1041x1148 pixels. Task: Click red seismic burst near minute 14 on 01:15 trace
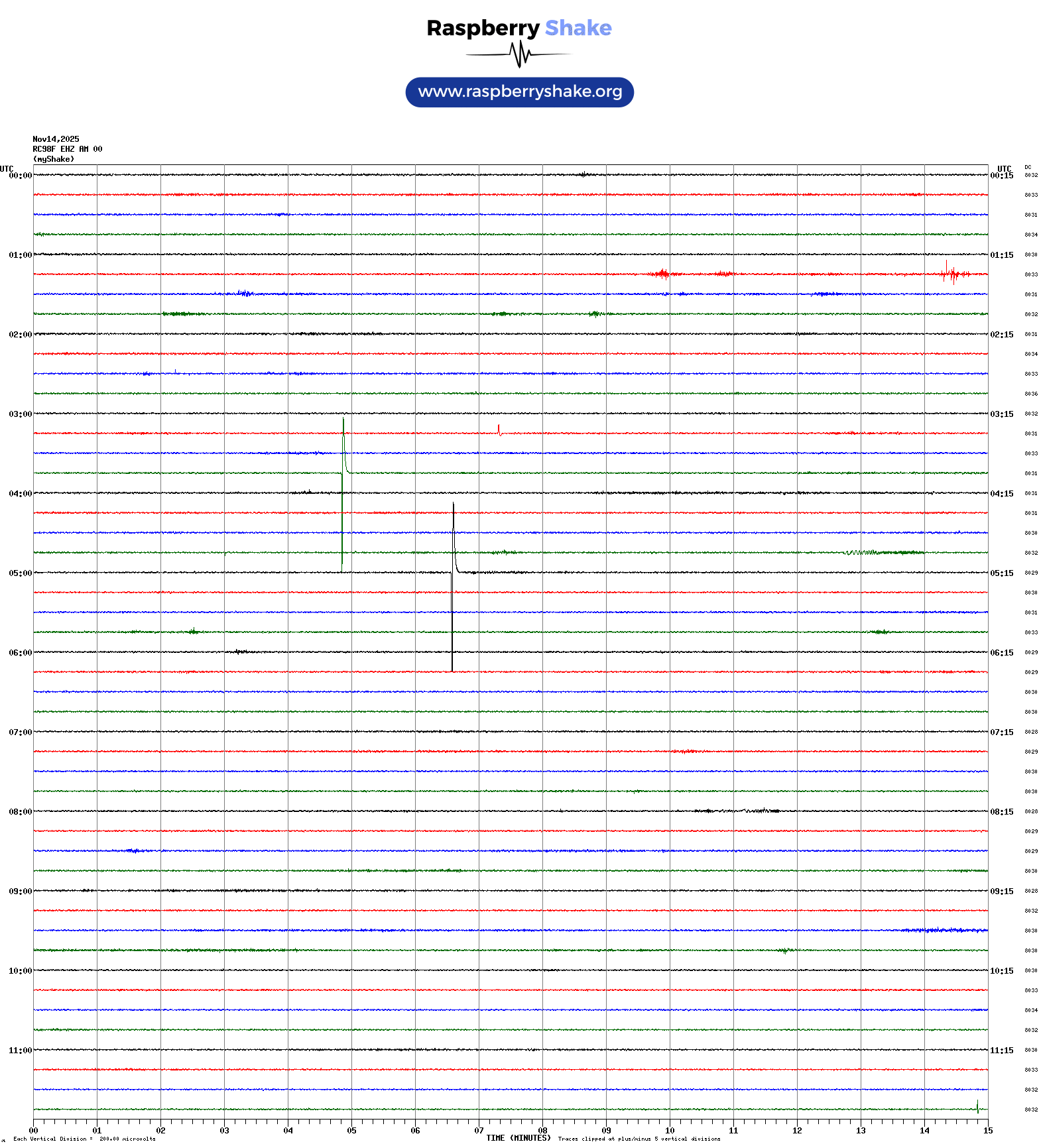(x=951, y=273)
